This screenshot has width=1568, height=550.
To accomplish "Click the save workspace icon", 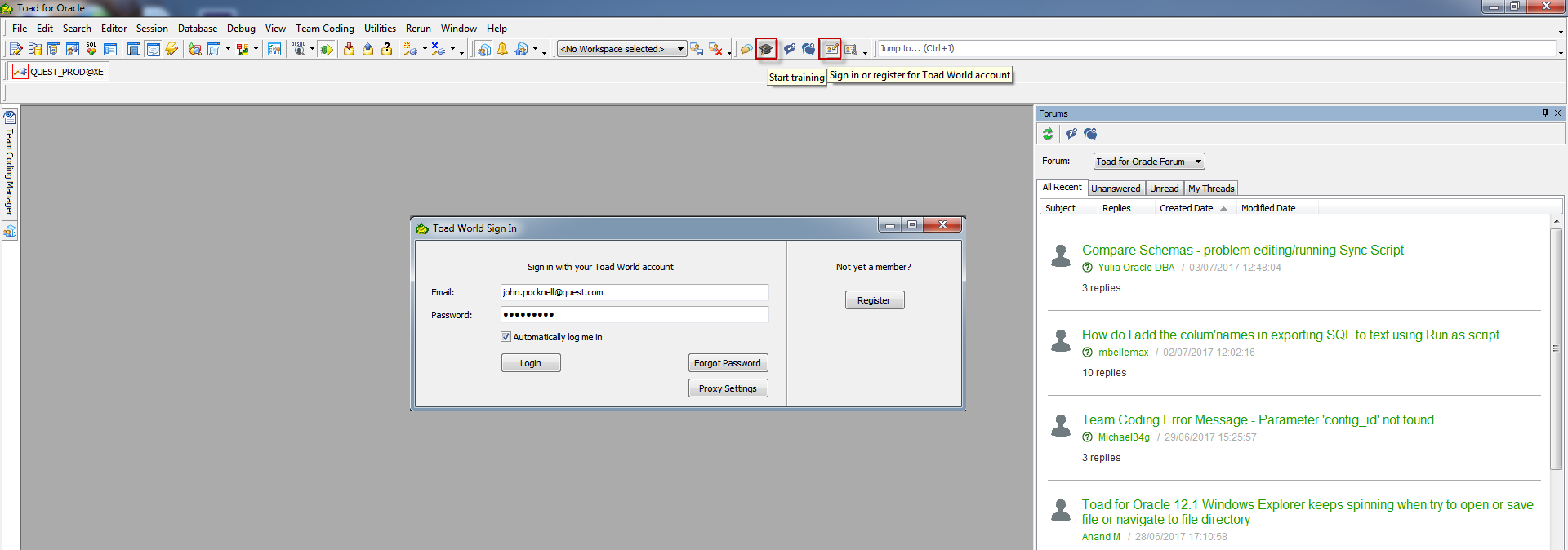I will (x=697, y=49).
